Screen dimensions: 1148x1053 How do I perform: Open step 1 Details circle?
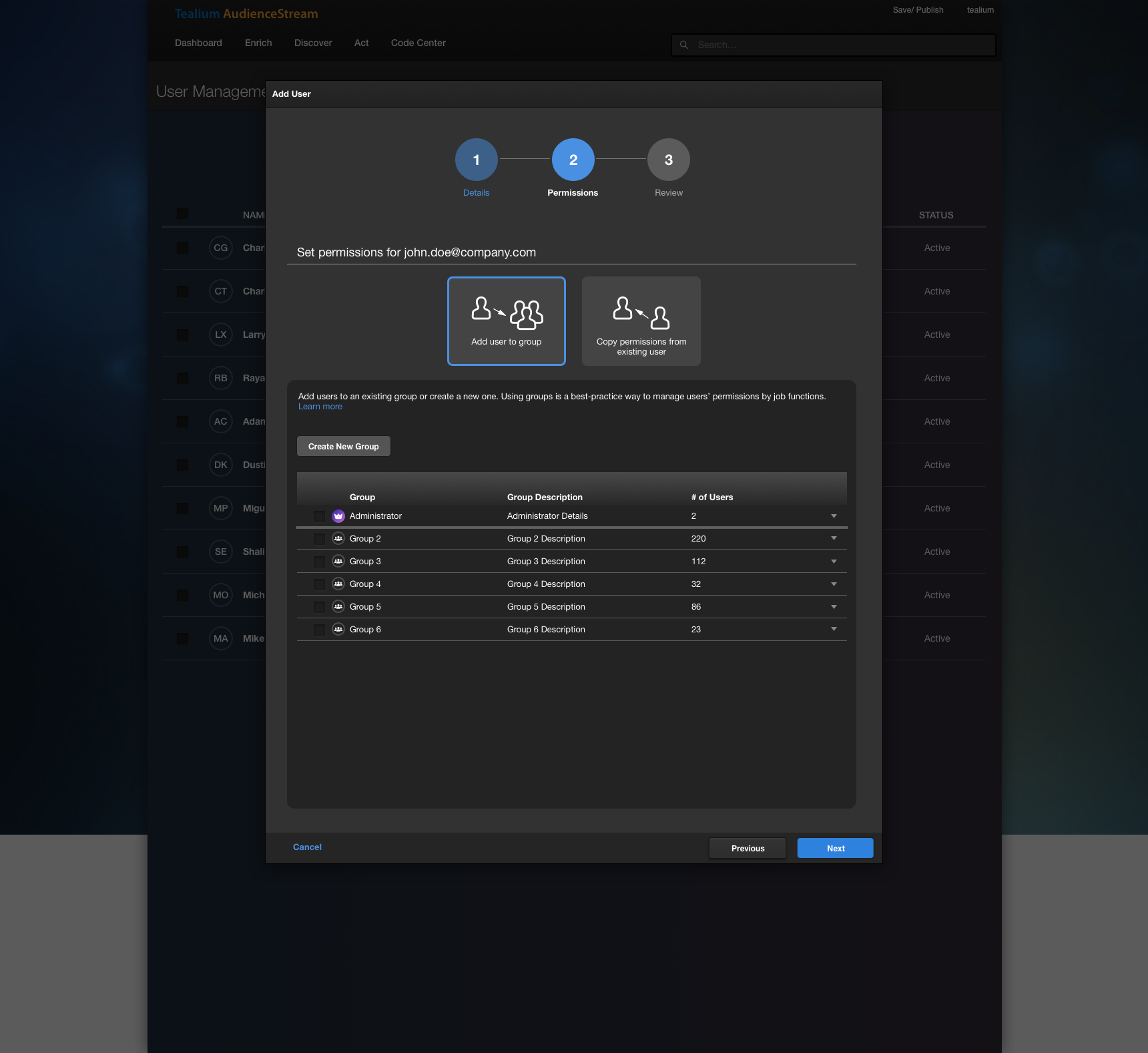coord(476,160)
